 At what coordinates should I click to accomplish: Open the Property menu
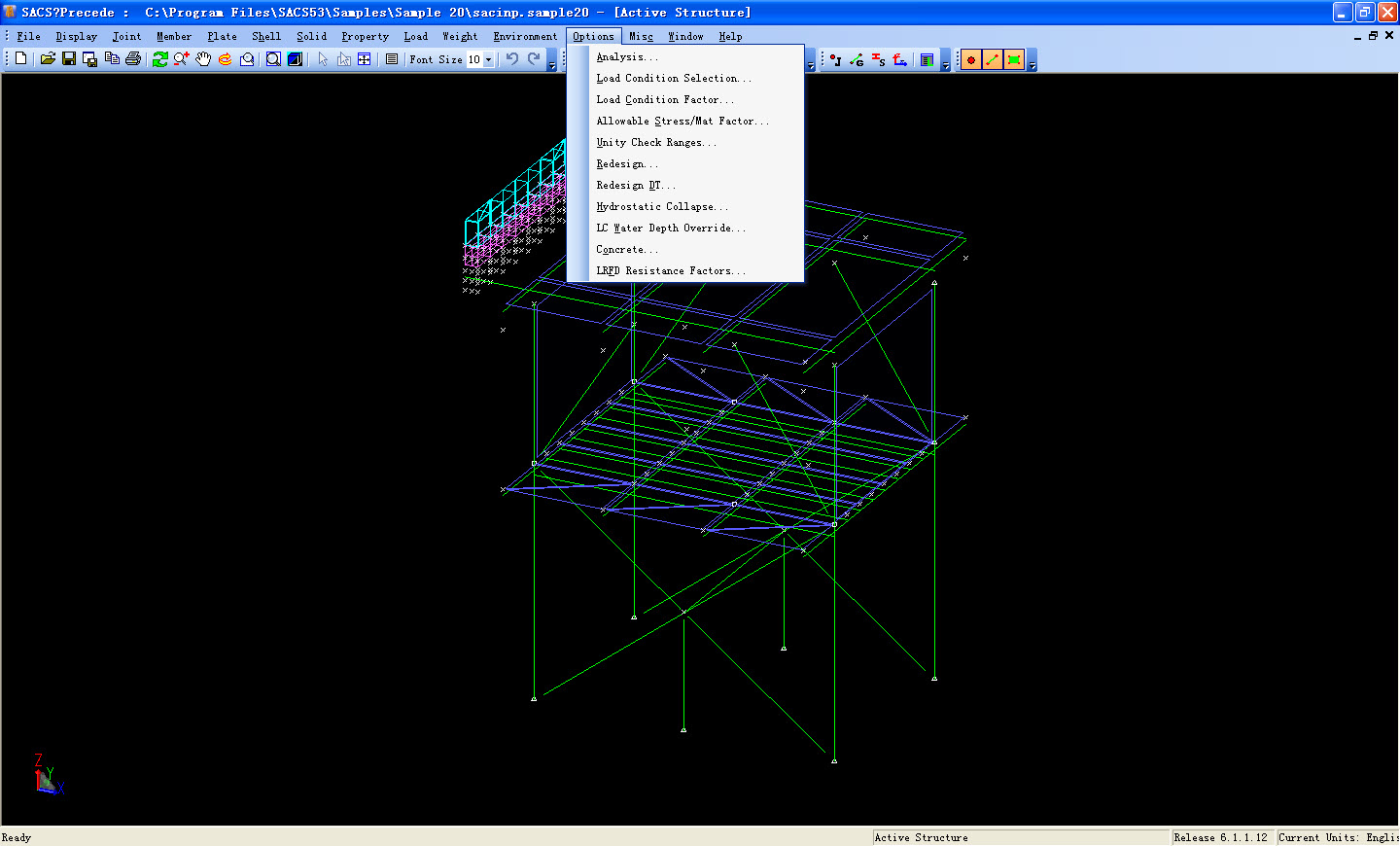365,36
